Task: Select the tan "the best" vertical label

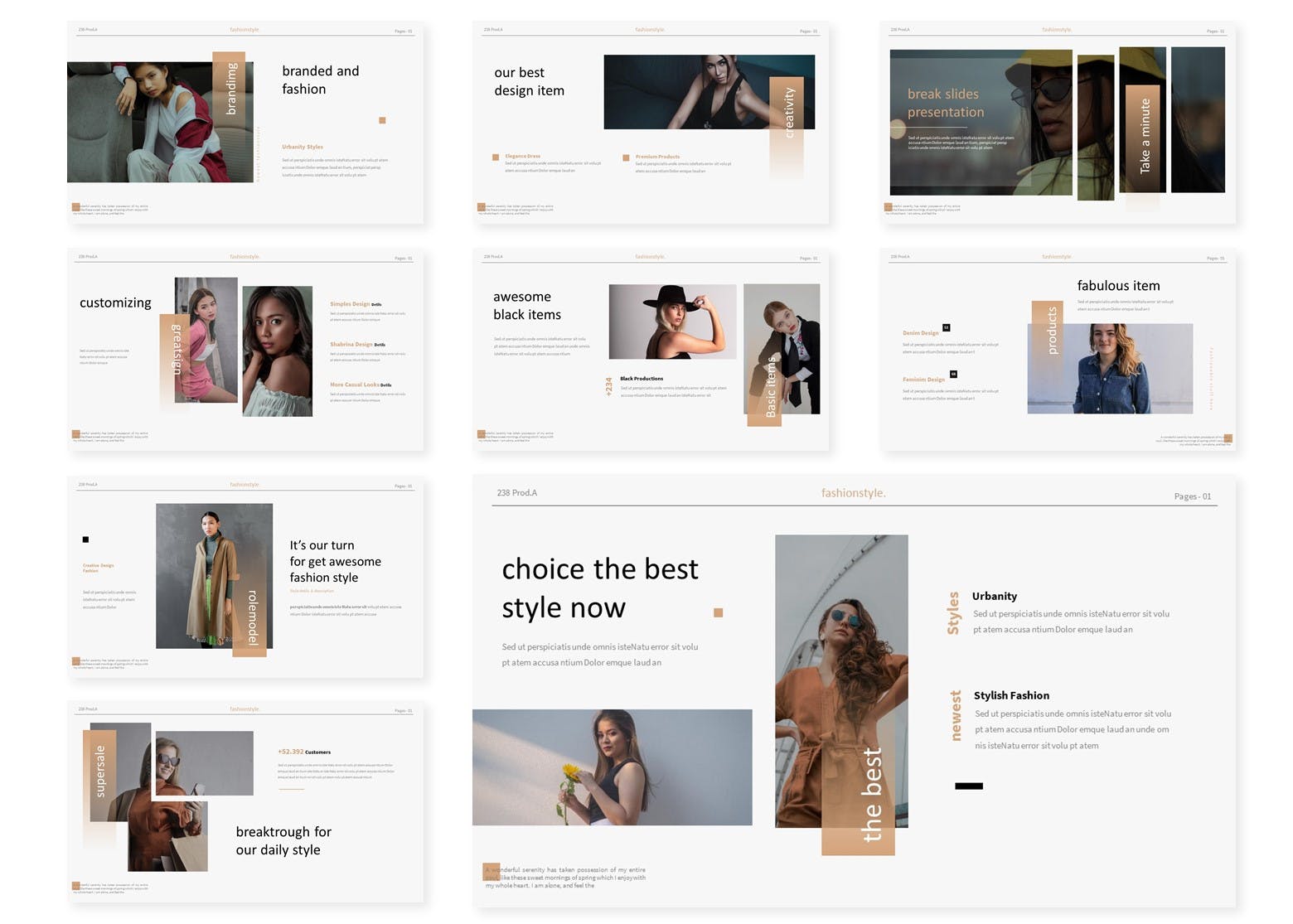Action: point(870,796)
